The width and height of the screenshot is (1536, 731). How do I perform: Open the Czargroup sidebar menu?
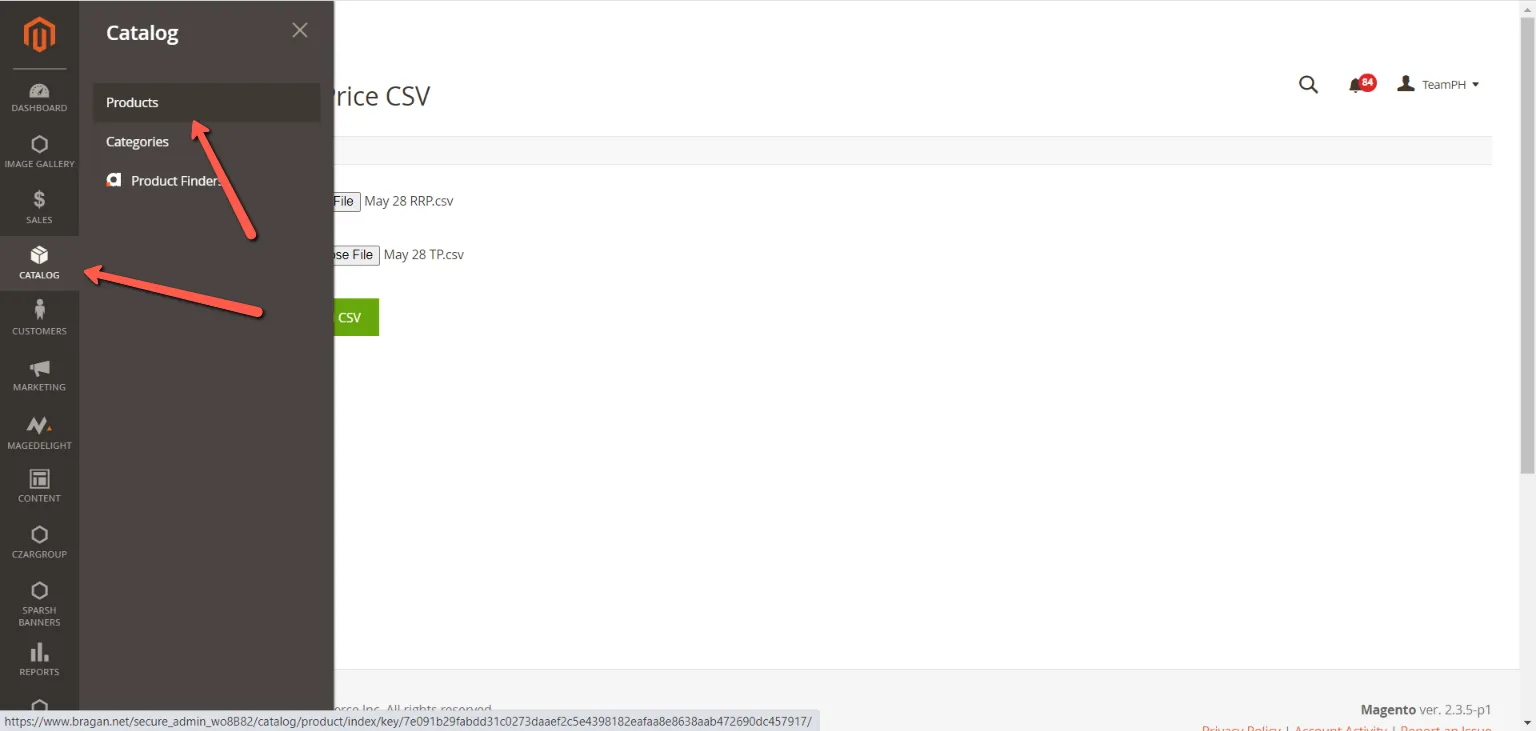coord(39,543)
